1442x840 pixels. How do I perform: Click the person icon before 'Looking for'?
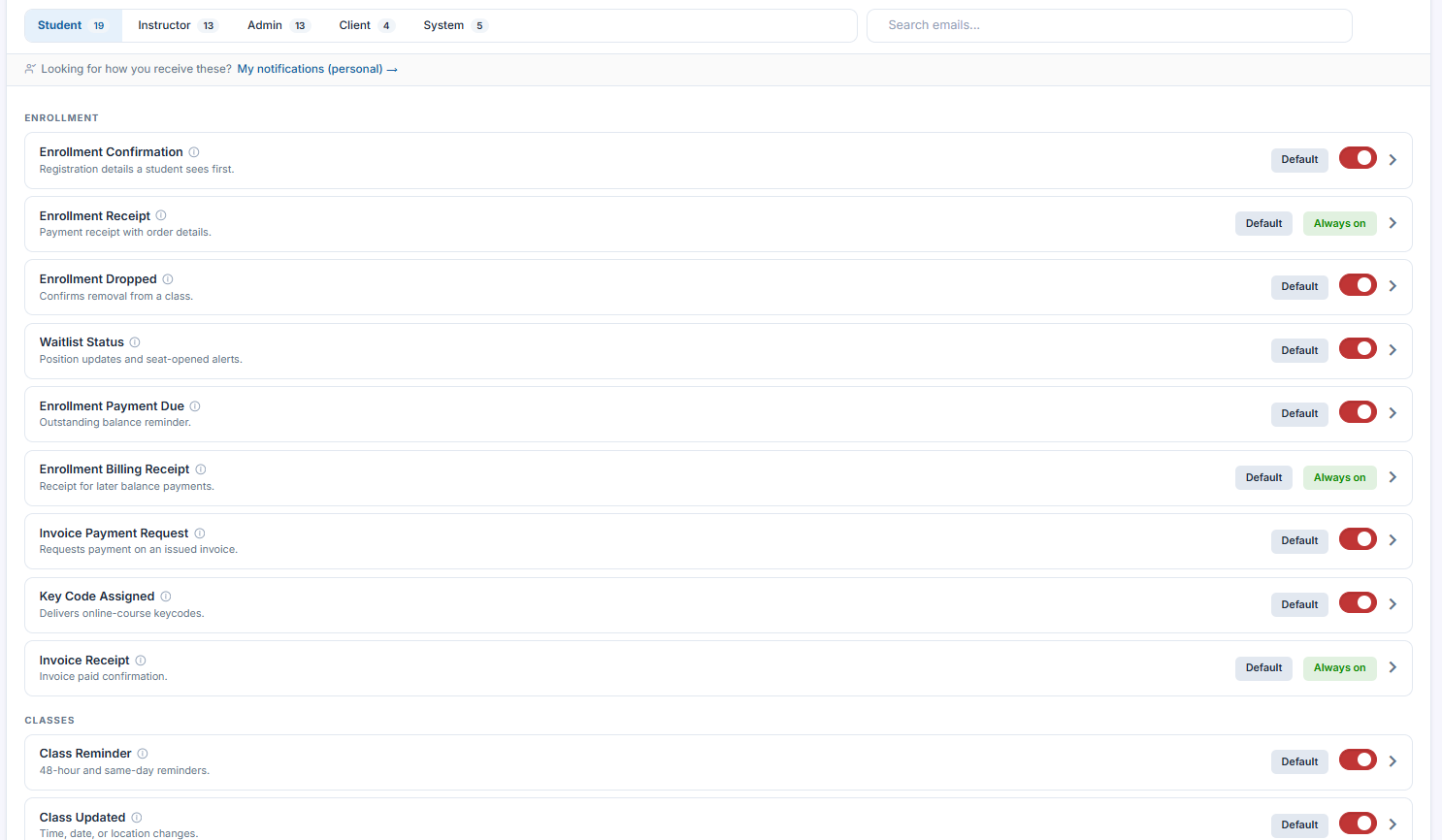(30, 69)
